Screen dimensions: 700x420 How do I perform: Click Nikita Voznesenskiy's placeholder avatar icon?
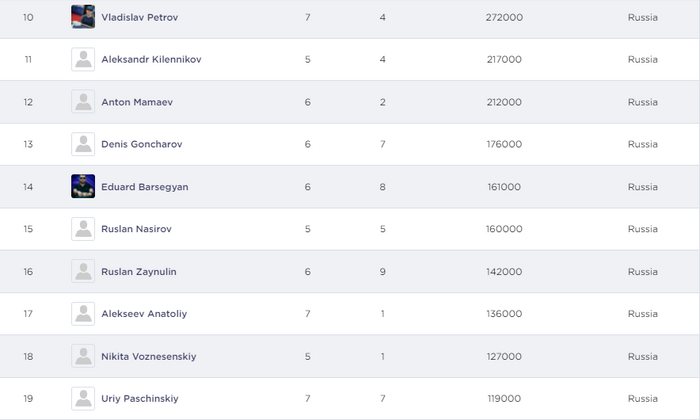click(83, 356)
